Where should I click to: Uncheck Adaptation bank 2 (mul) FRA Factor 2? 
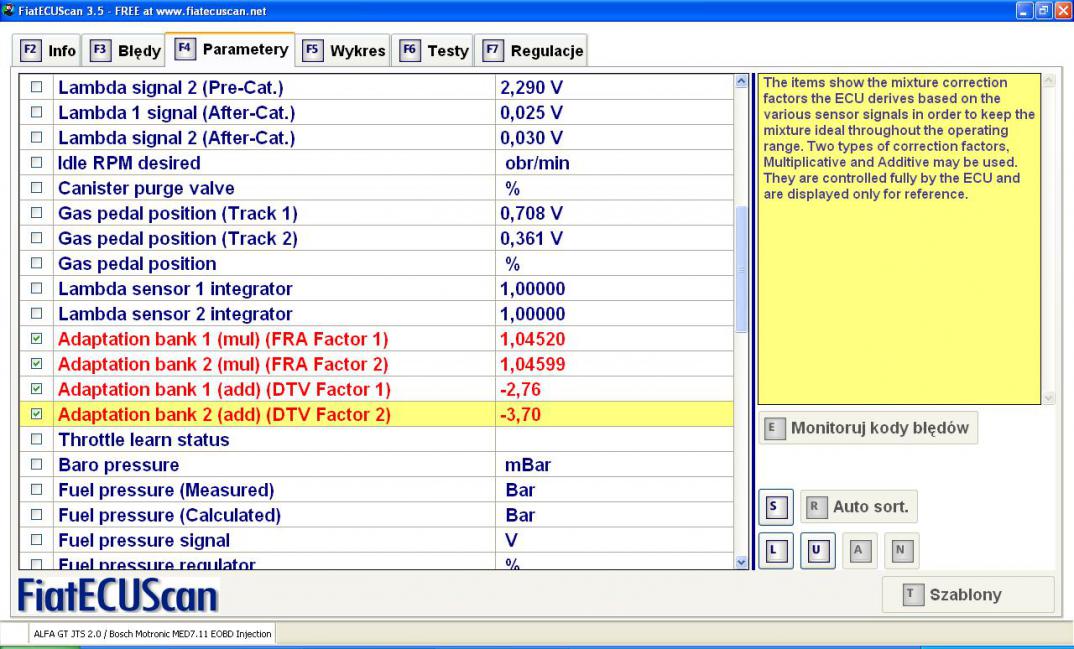[36, 364]
